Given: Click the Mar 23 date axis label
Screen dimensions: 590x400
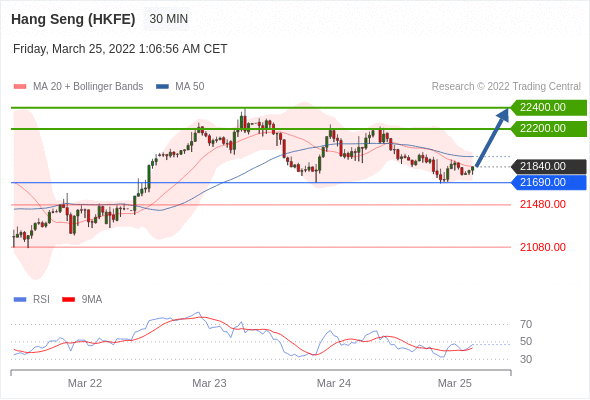Looking at the screenshot, I should [209, 383].
